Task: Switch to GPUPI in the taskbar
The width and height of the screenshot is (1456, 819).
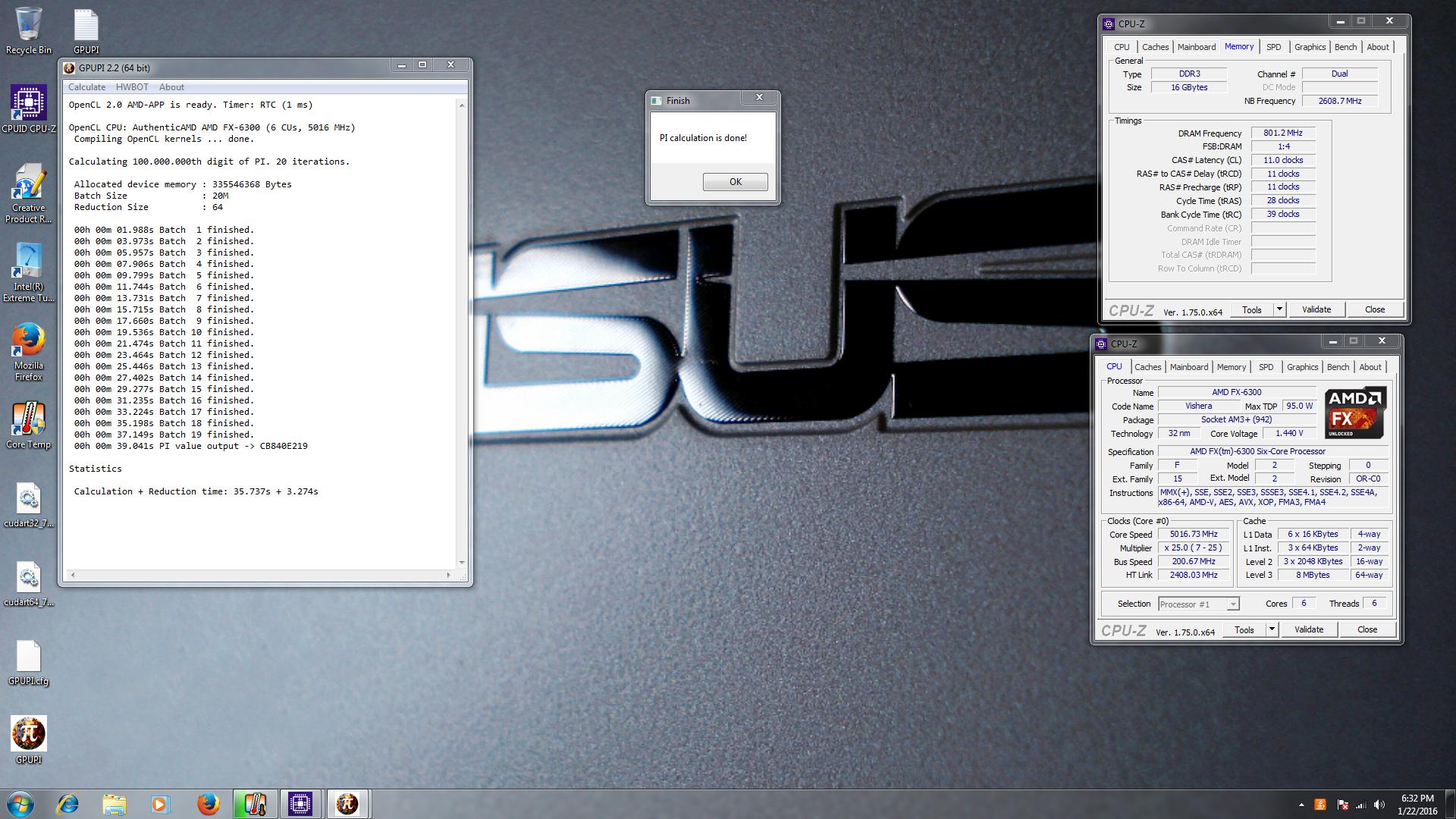Action: point(347,804)
